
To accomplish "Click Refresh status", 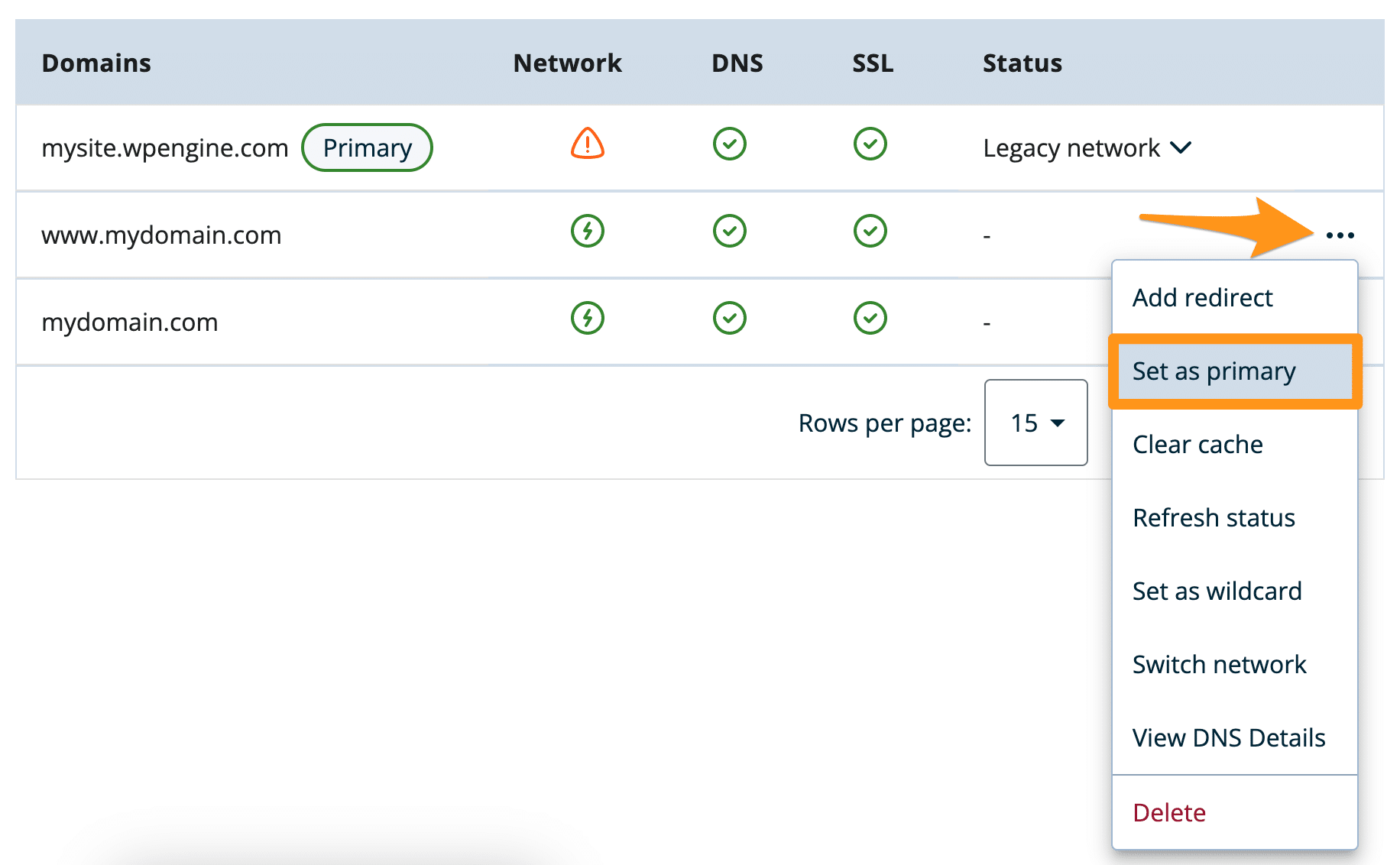I will coord(1214,517).
